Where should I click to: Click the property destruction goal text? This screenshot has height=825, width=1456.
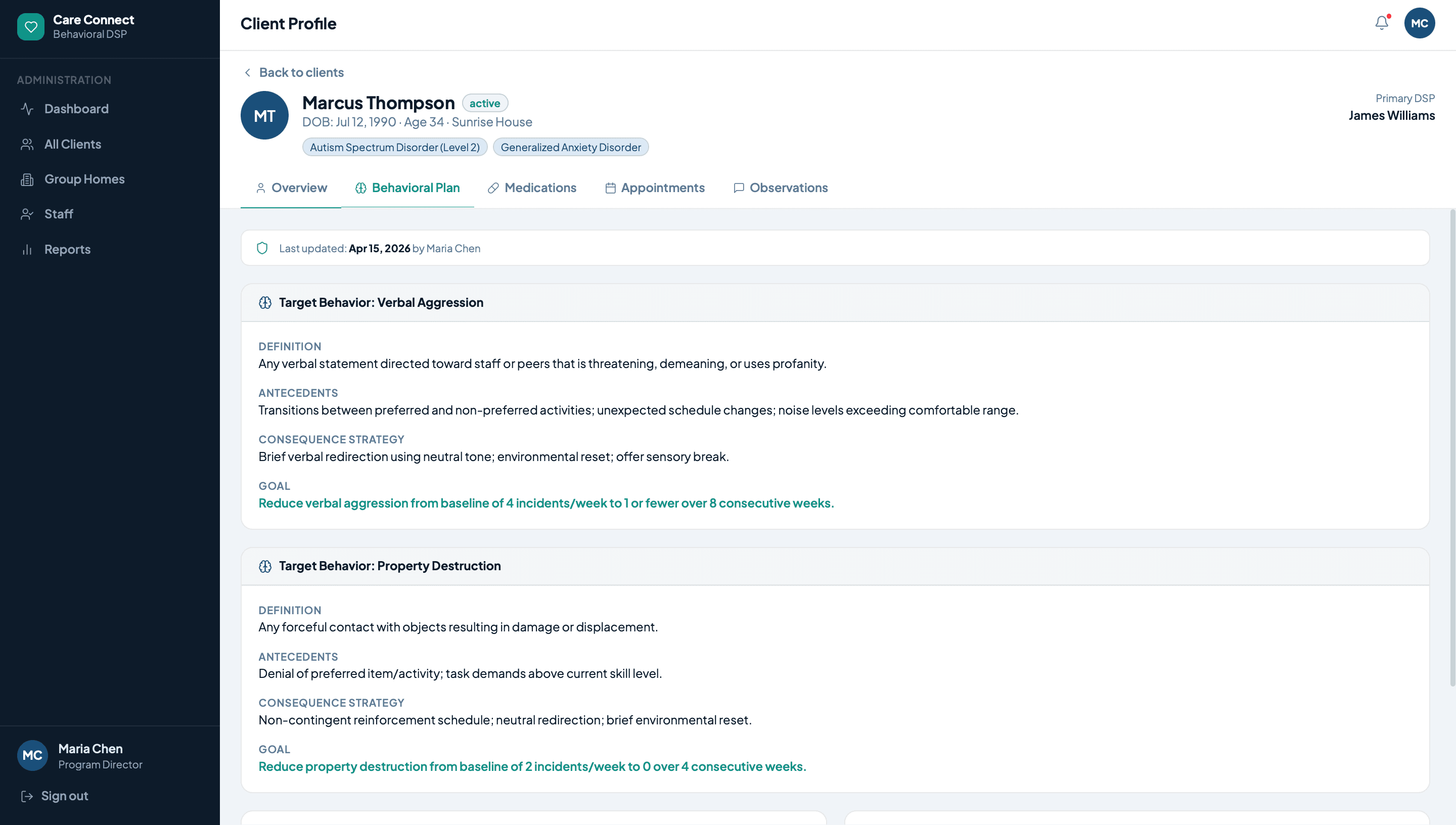pyautogui.click(x=532, y=767)
